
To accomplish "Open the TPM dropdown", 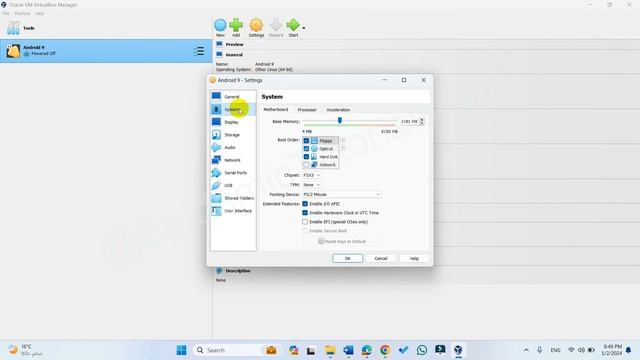I will tap(312, 185).
